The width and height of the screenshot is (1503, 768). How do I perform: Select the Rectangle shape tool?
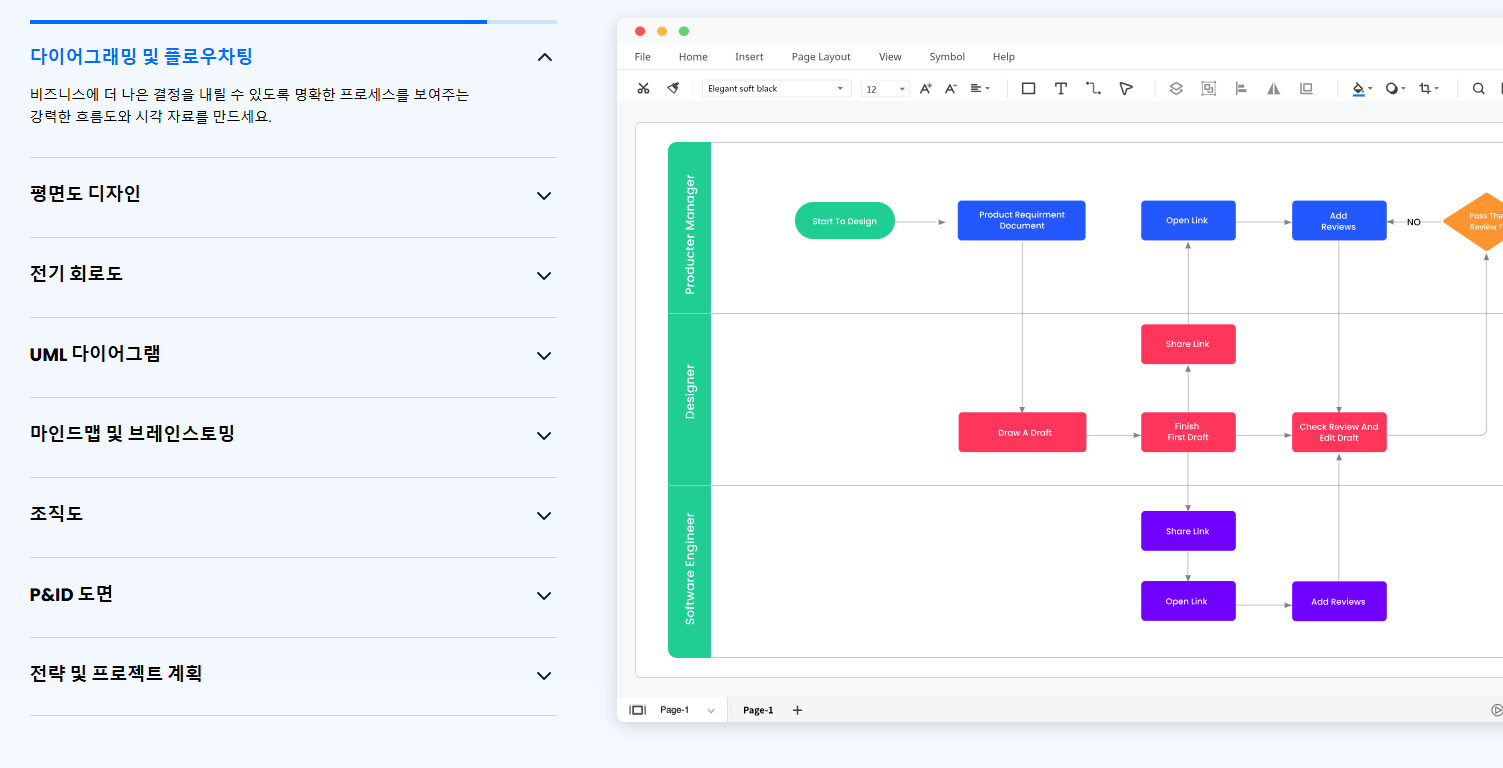pyautogui.click(x=1028, y=88)
